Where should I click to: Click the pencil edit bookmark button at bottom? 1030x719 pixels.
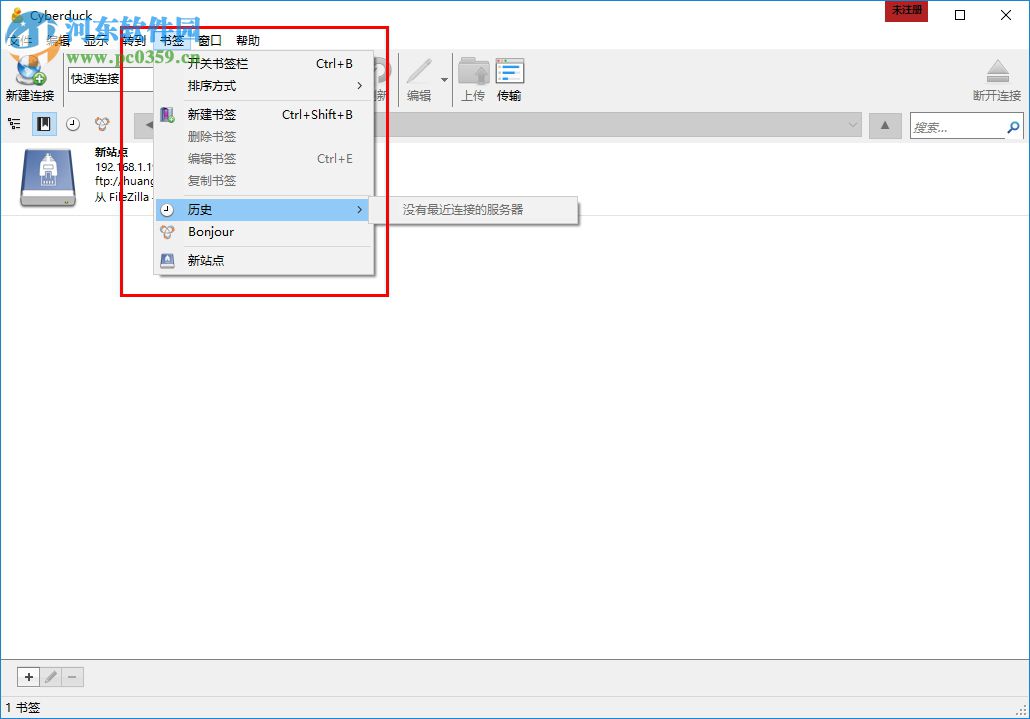point(51,677)
